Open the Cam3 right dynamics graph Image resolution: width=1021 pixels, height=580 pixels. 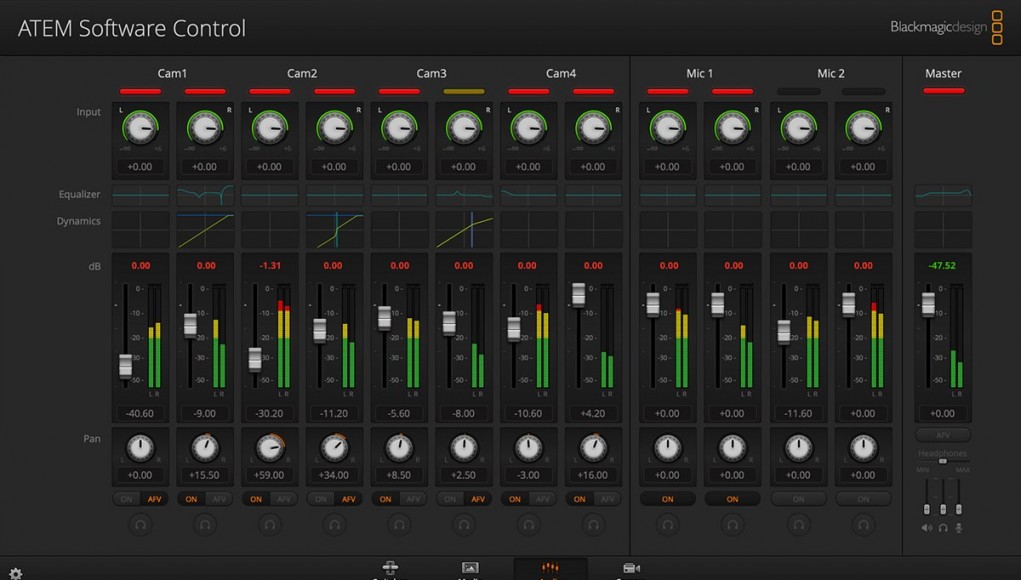(464, 230)
